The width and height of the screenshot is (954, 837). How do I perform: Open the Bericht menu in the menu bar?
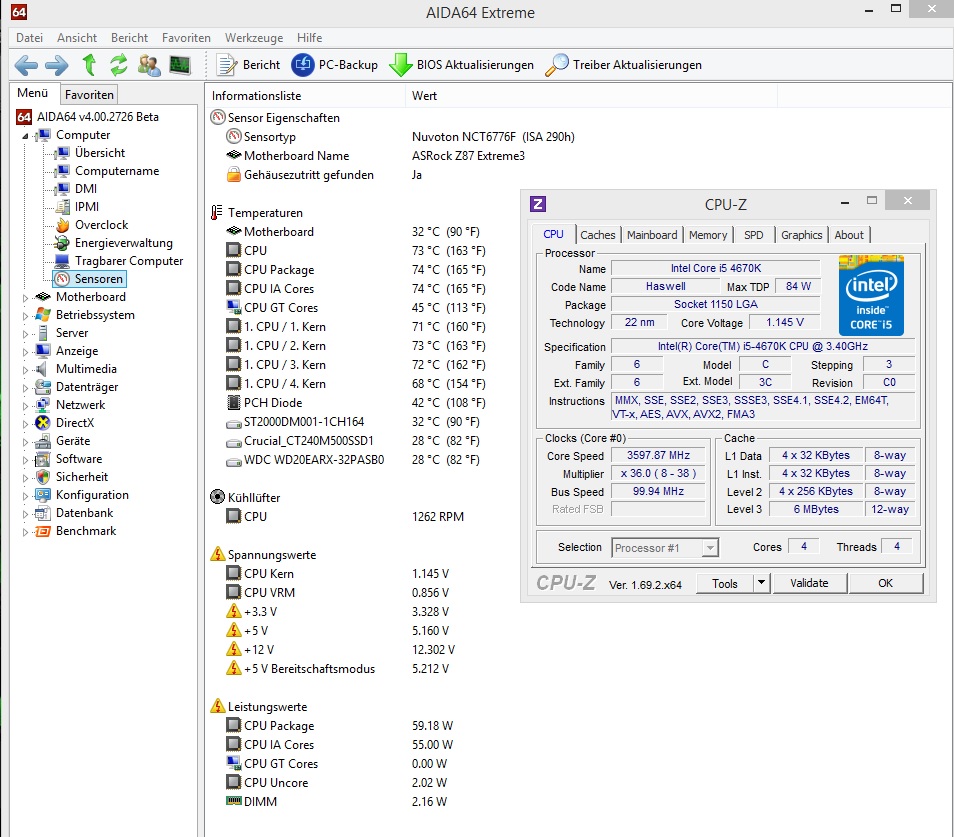[129, 38]
